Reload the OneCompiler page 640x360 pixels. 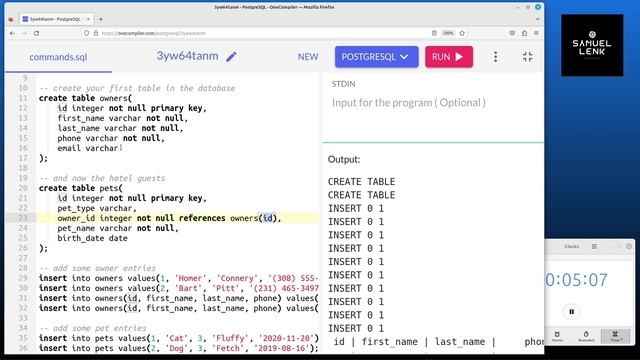[x=36, y=33]
